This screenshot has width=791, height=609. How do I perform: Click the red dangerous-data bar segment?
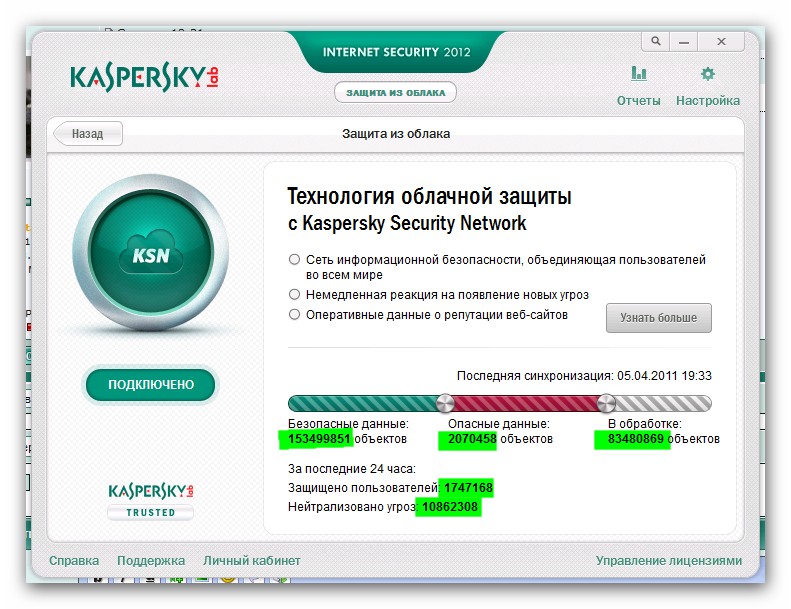[525, 403]
